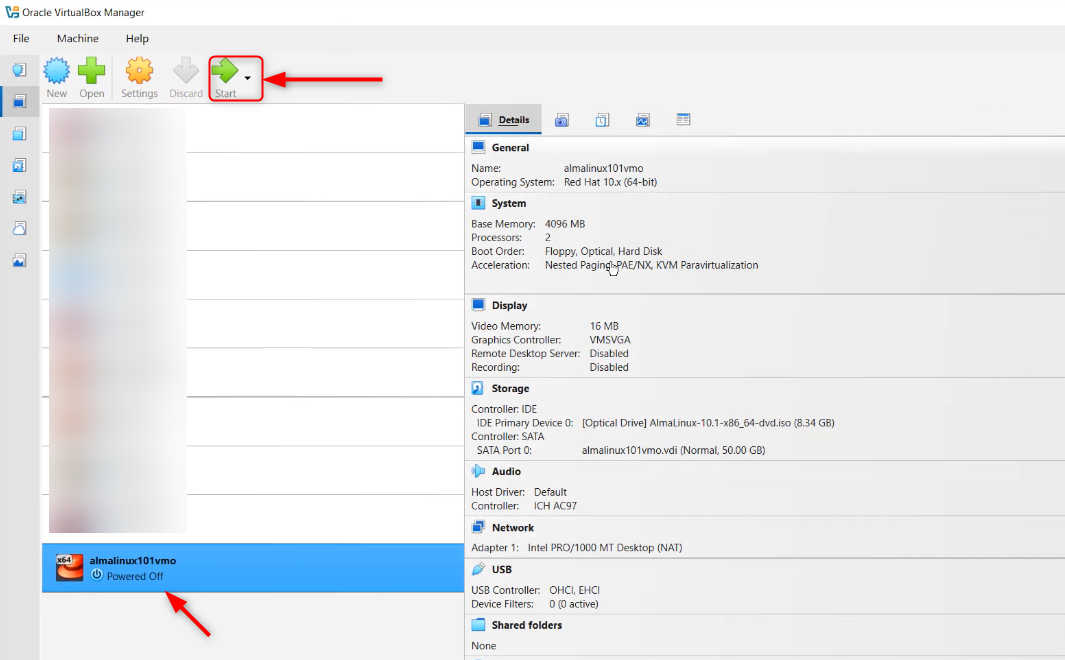Click the name value almalinux101vmo in General
Viewport: 1065px width, 660px height.
click(x=603, y=168)
